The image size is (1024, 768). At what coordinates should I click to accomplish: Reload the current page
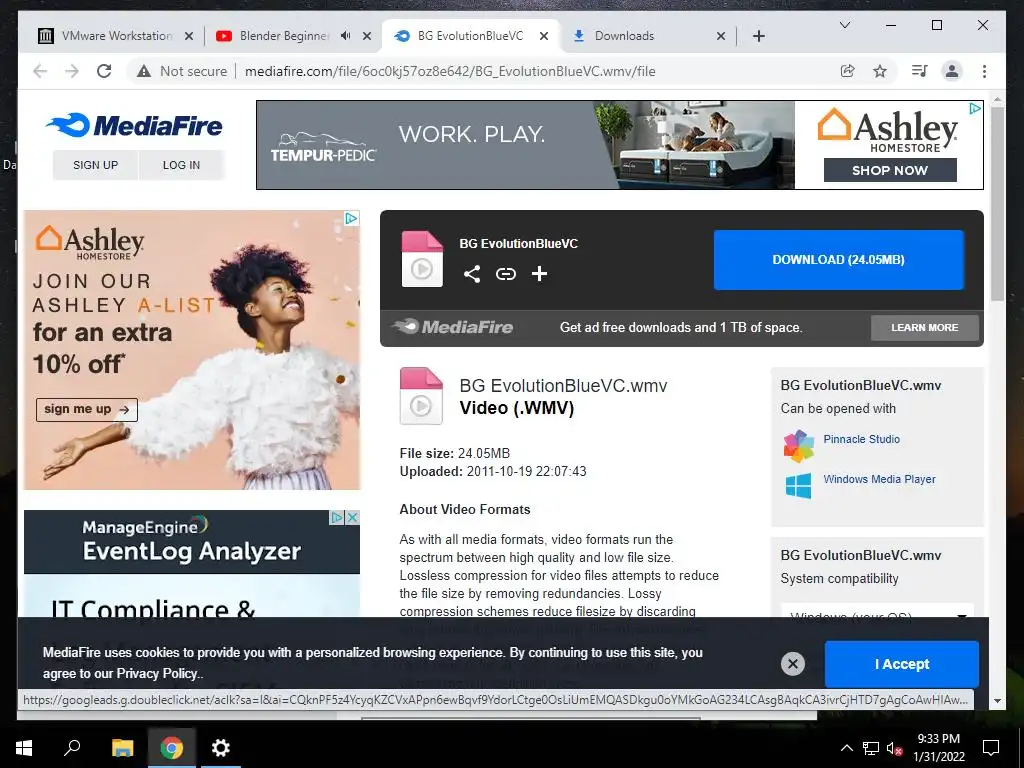pyautogui.click(x=104, y=71)
